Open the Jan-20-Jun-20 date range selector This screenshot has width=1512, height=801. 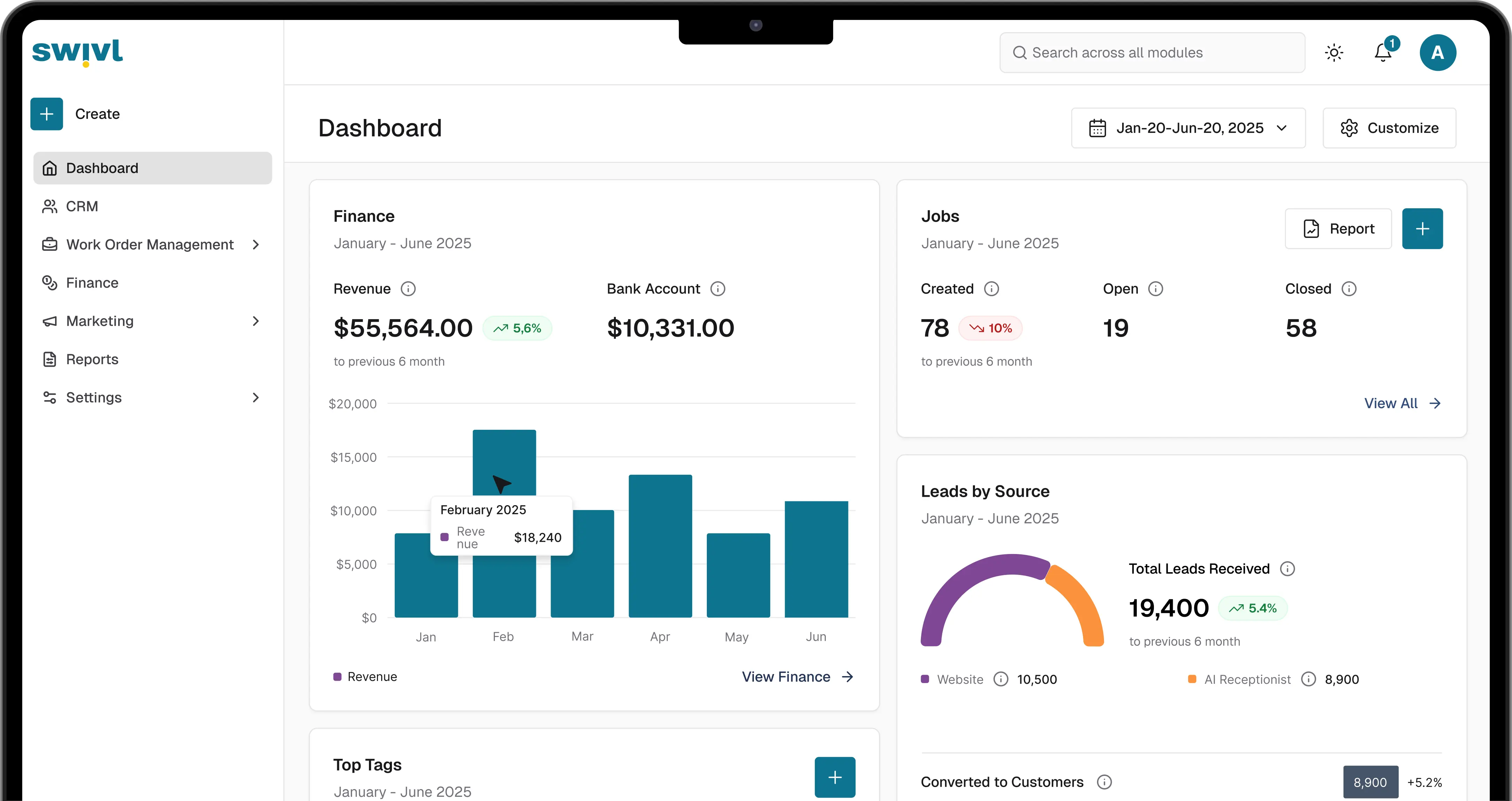pos(1188,128)
